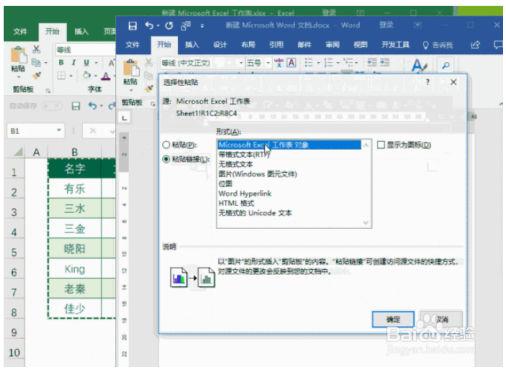Select the 粘贴 radio button
This screenshot has height=370, width=506.
click(x=166, y=145)
